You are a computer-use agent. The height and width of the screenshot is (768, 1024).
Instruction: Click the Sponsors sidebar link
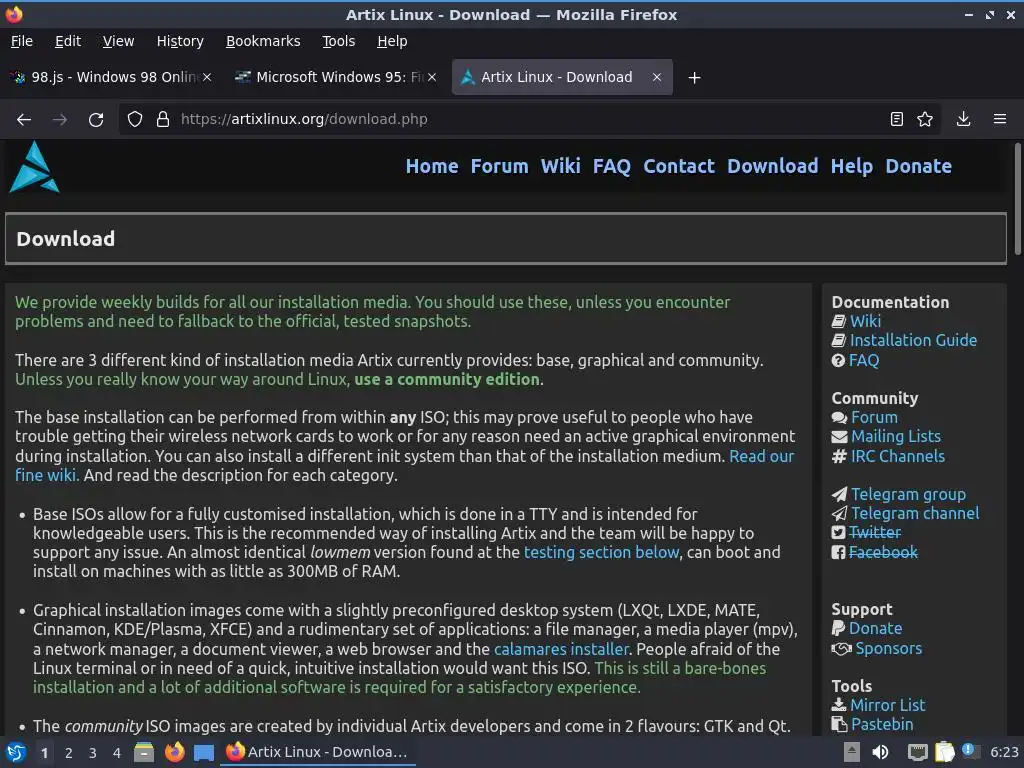tap(889, 648)
